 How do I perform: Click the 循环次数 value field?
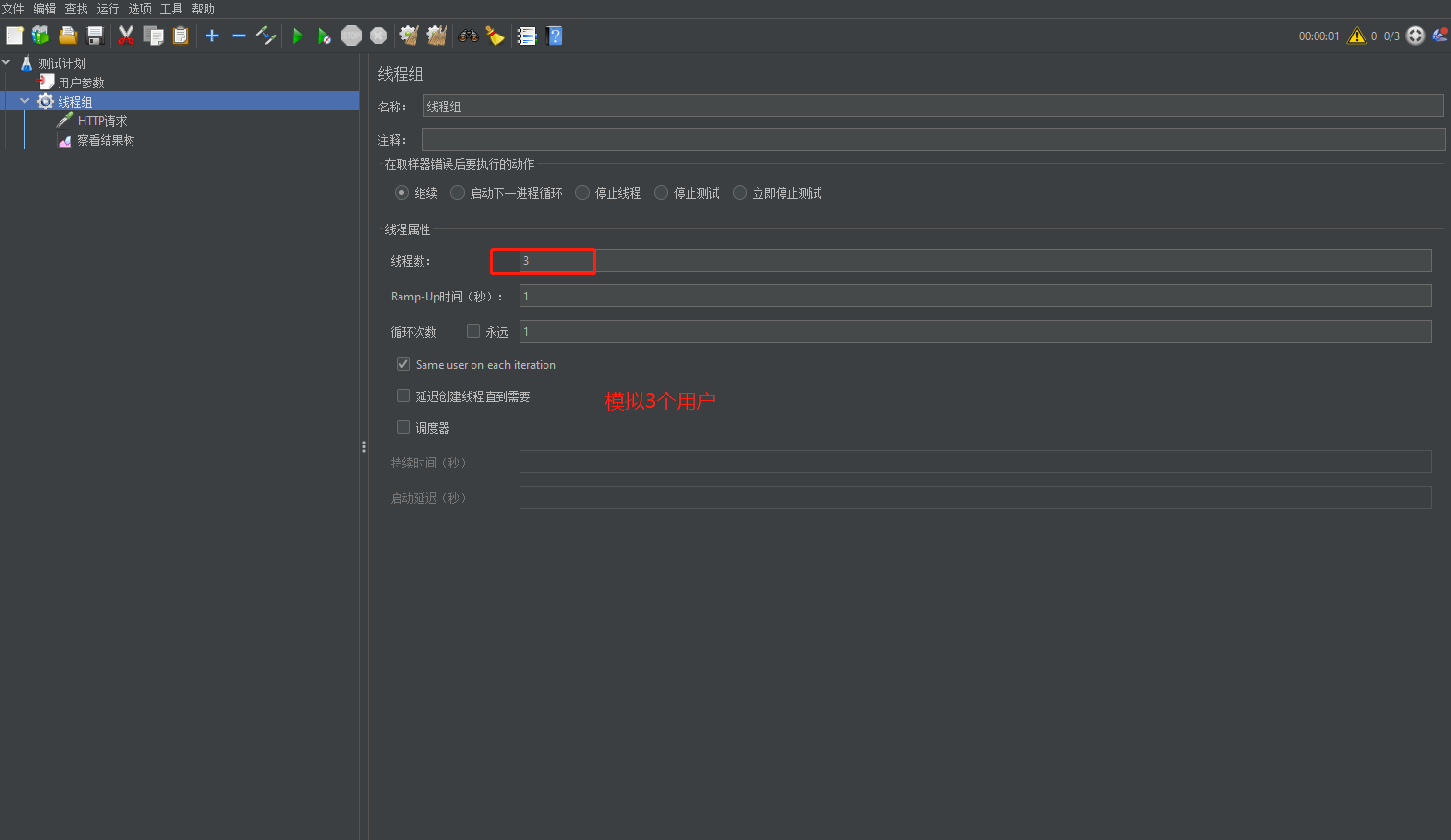(975, 331)
